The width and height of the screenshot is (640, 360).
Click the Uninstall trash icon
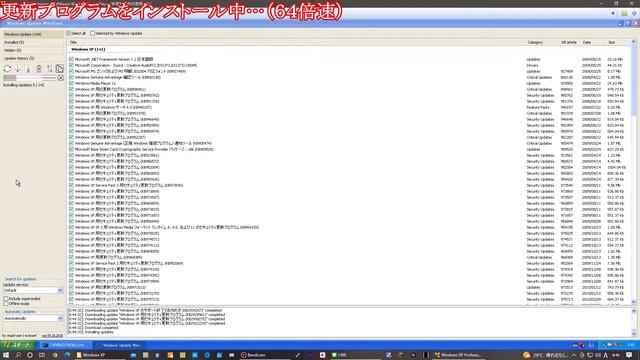[39, 69]
